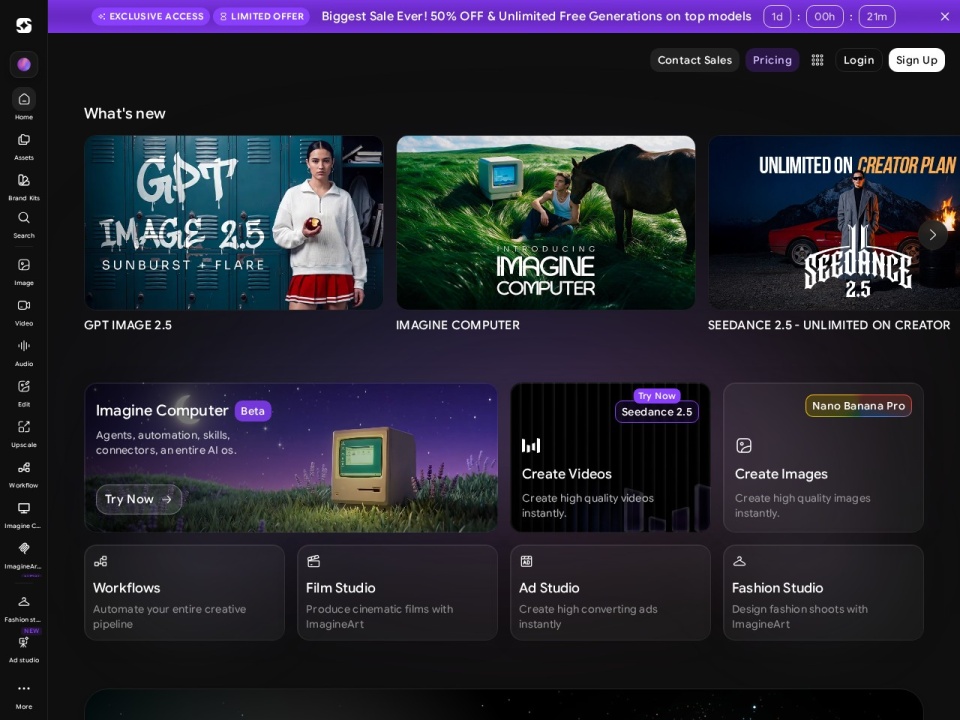Open Imagine Computer announcement thumbnail
960x720 pixels.
pyautogui.click(x=546, y=222)
